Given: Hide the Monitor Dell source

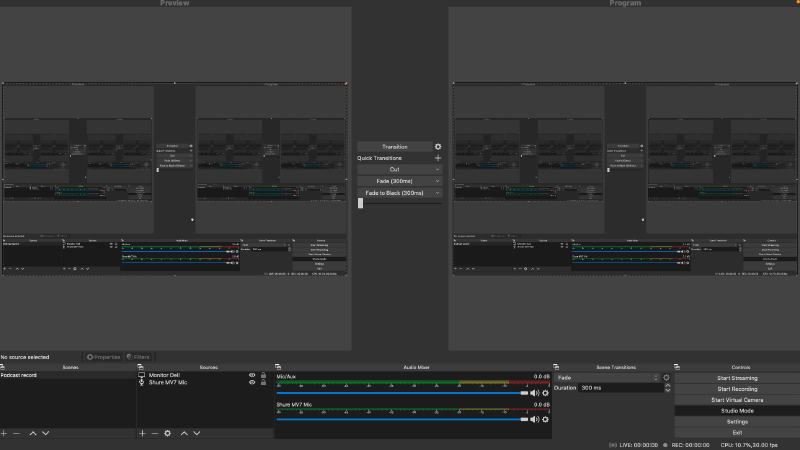Looking at the screenshot, I should coord(252,375).
